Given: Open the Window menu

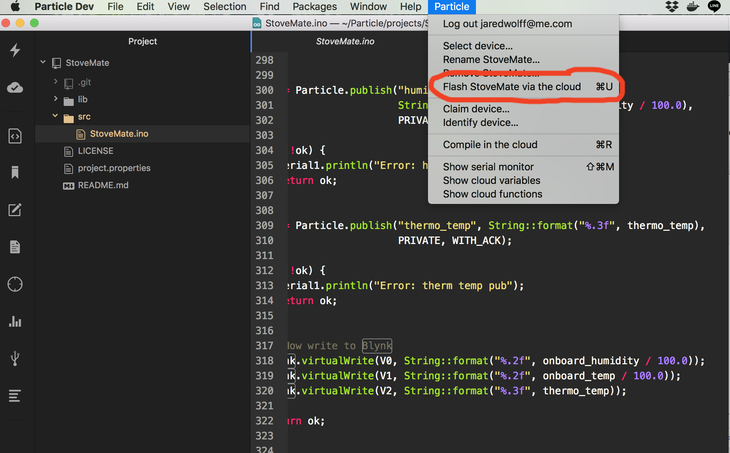Looking at the screenshot, I should tap(368, 7).
